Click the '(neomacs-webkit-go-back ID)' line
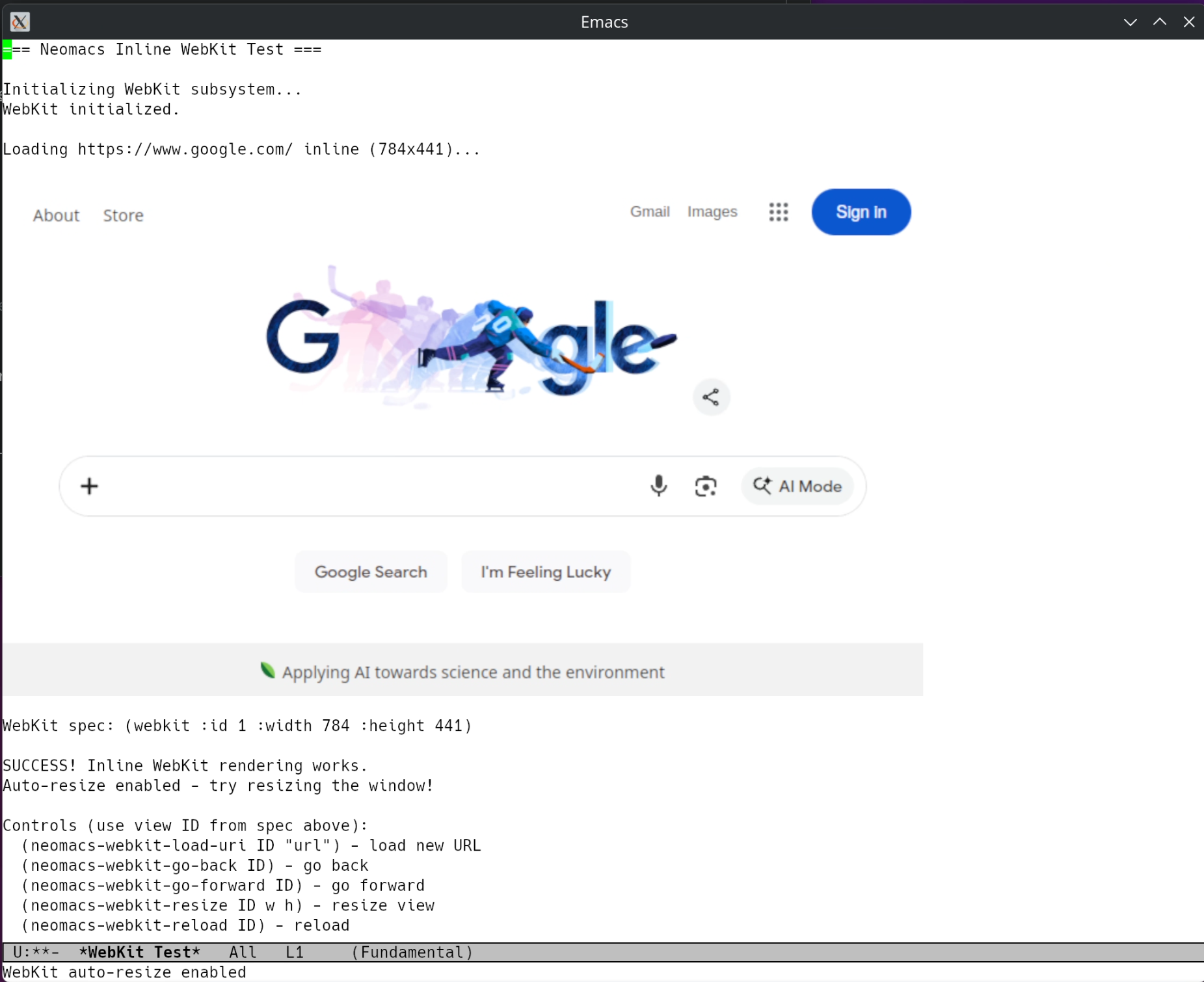Screen dimensions: 1204x982 [x=194, y=866]
